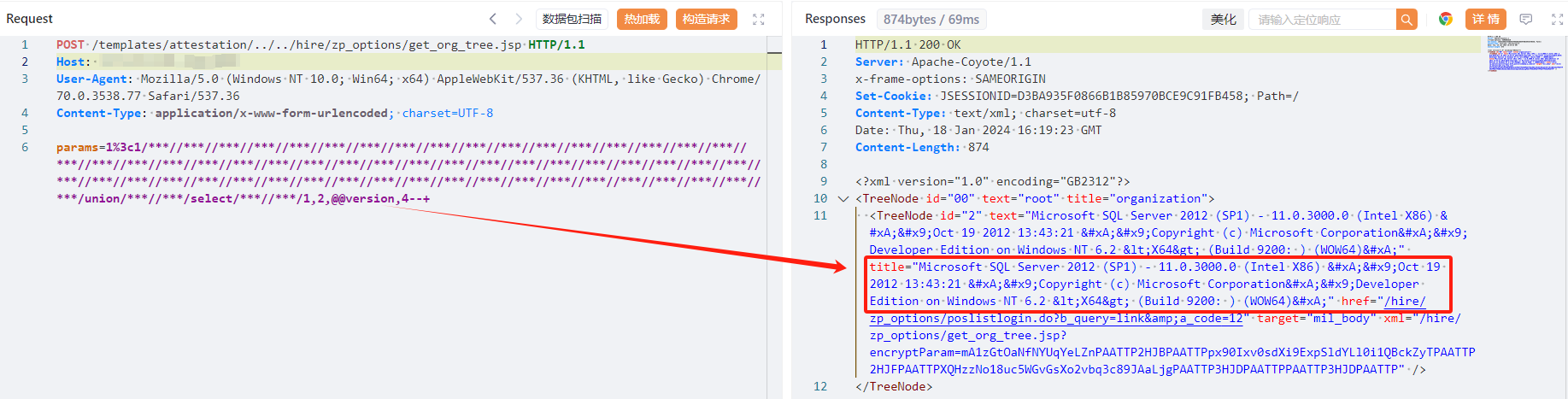1568x399 pixels.
Task: Click the zp_options/poslistlogin.do href text
Action: coord(1056,318)
